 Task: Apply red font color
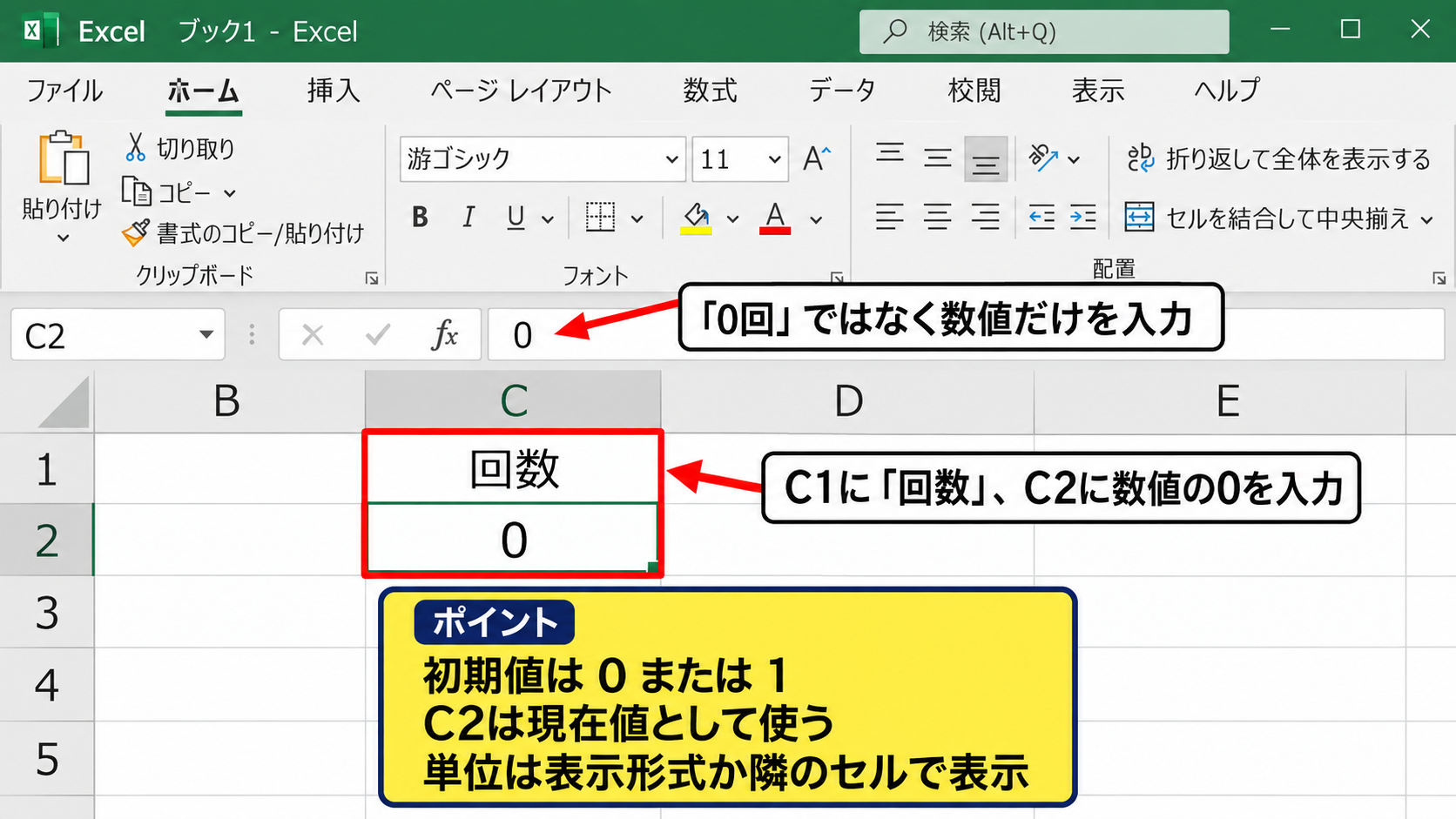pyautogui.click(x=775, y=218)
